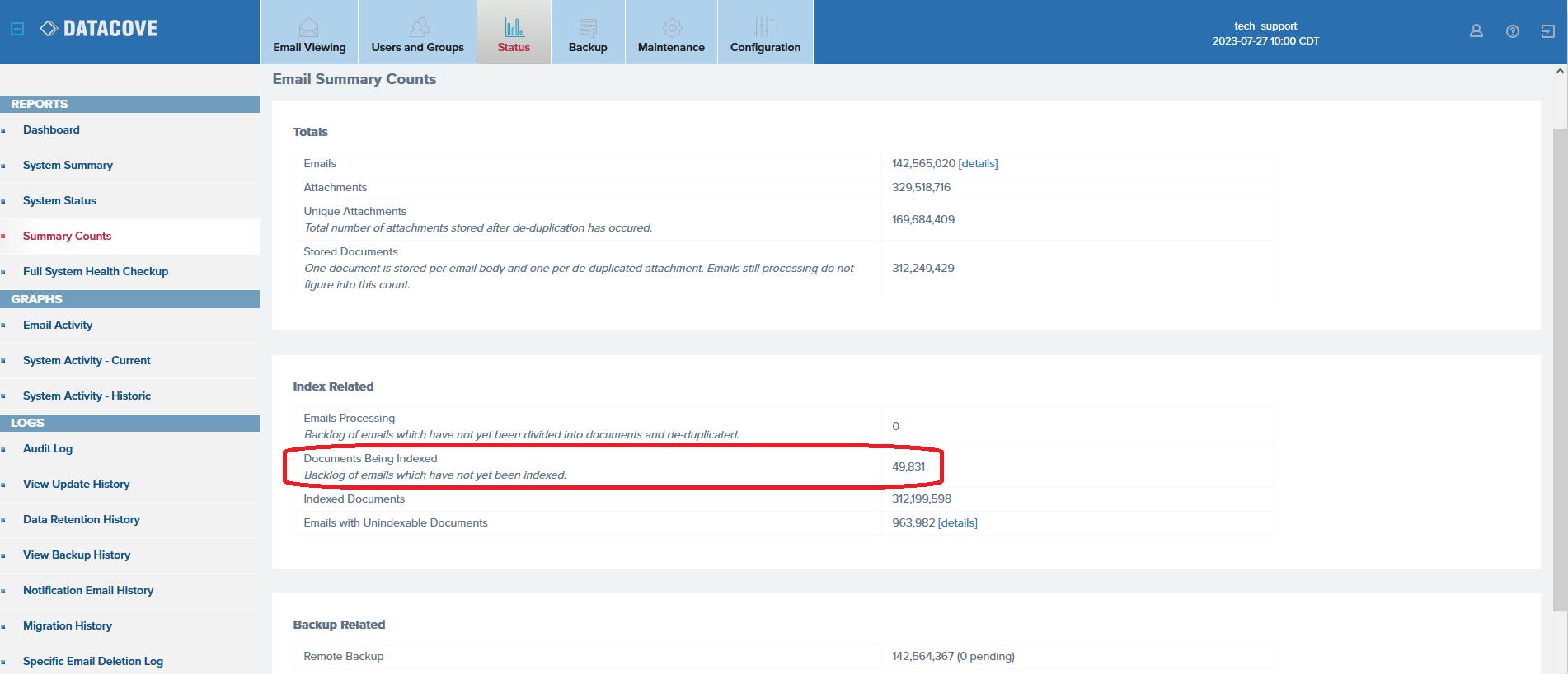
Task: Click the DATACOVE diamond logo
Action: 49,29
